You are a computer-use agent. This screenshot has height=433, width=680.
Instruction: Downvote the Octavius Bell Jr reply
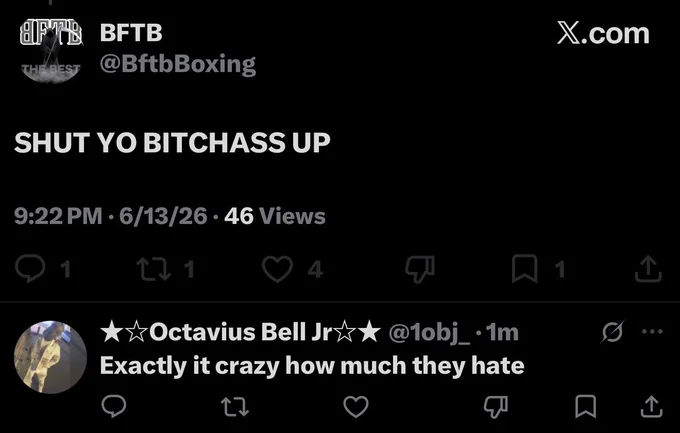tap(496, 407)
